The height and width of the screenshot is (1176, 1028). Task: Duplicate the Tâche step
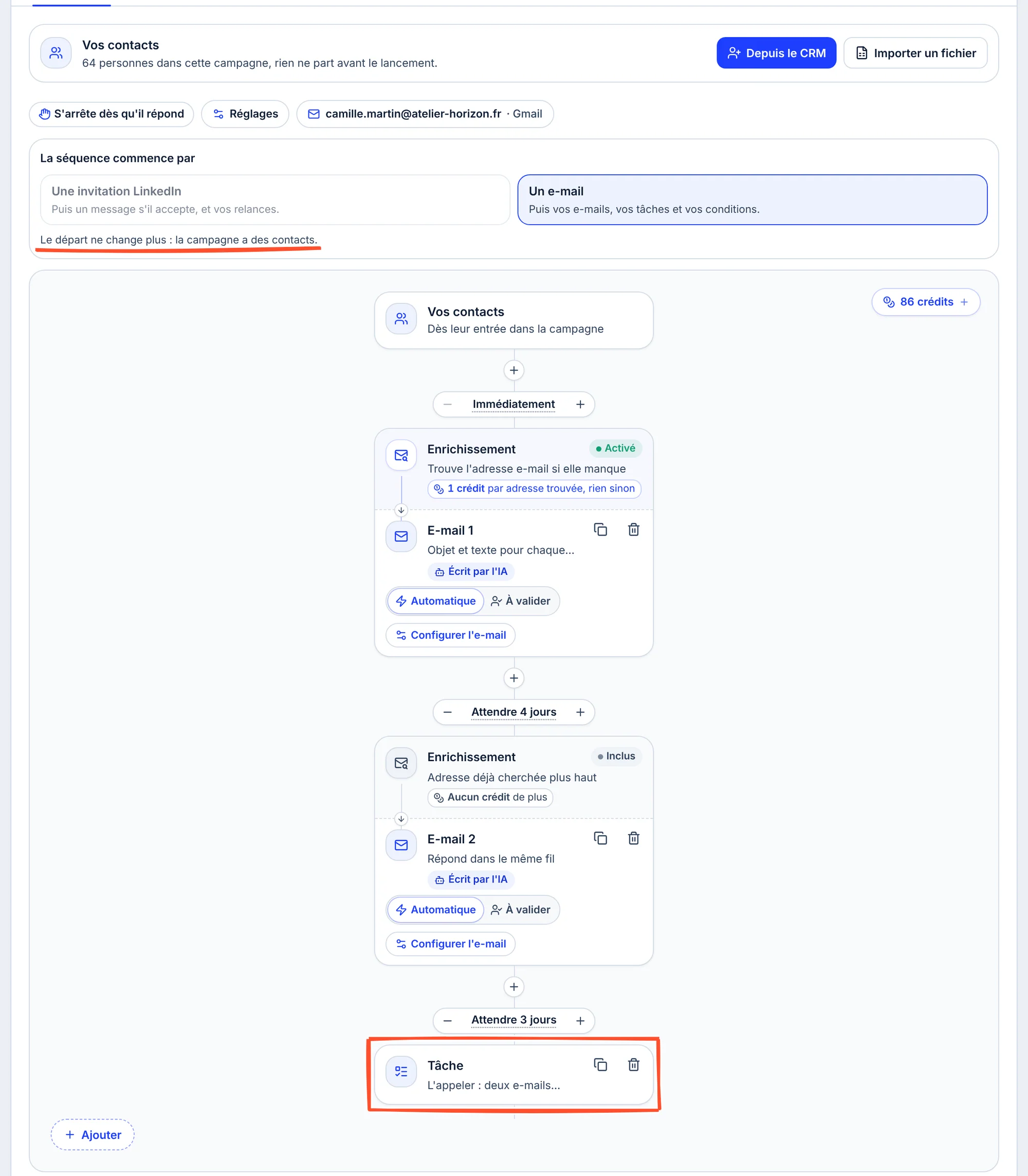pos(600,1064)
